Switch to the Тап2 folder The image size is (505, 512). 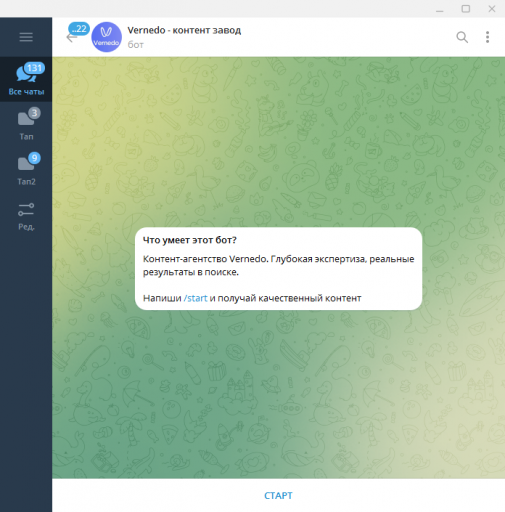pos(26,169)
